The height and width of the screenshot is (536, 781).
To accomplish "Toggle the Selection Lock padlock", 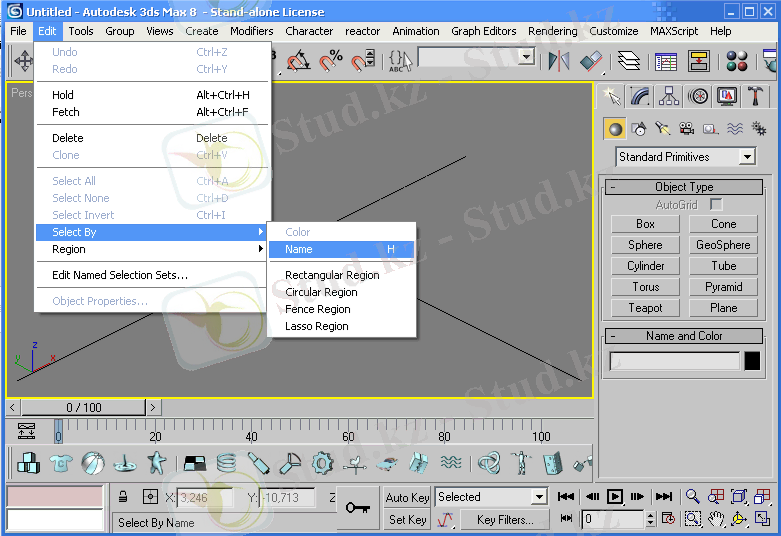I will pos(123,497).
